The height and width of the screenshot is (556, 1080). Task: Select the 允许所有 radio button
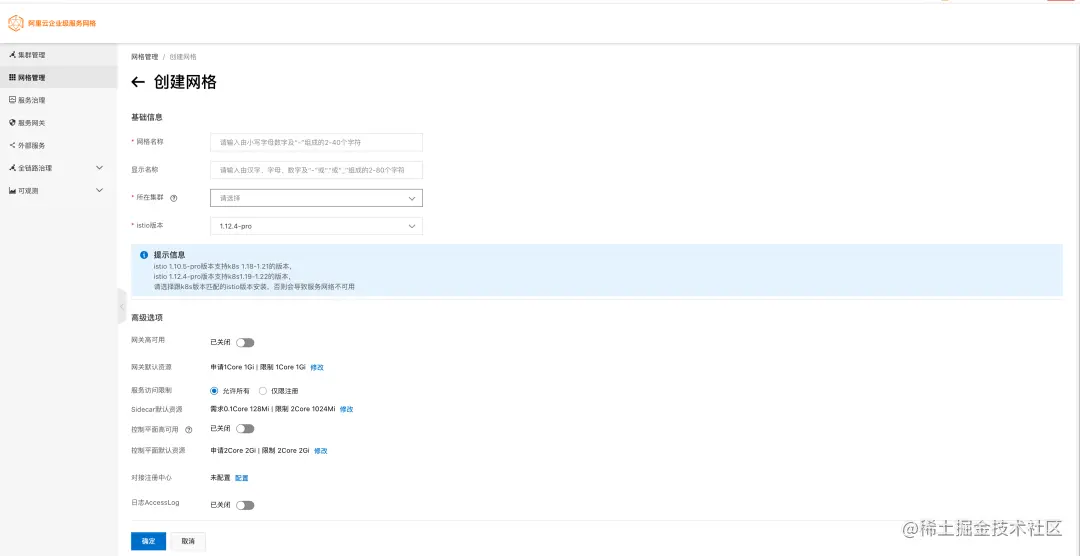[x=214, y=391]
